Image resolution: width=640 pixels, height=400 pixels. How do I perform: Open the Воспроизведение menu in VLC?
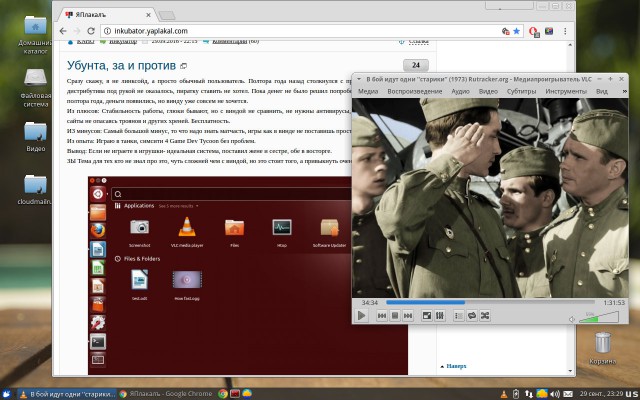click(415, 91)
